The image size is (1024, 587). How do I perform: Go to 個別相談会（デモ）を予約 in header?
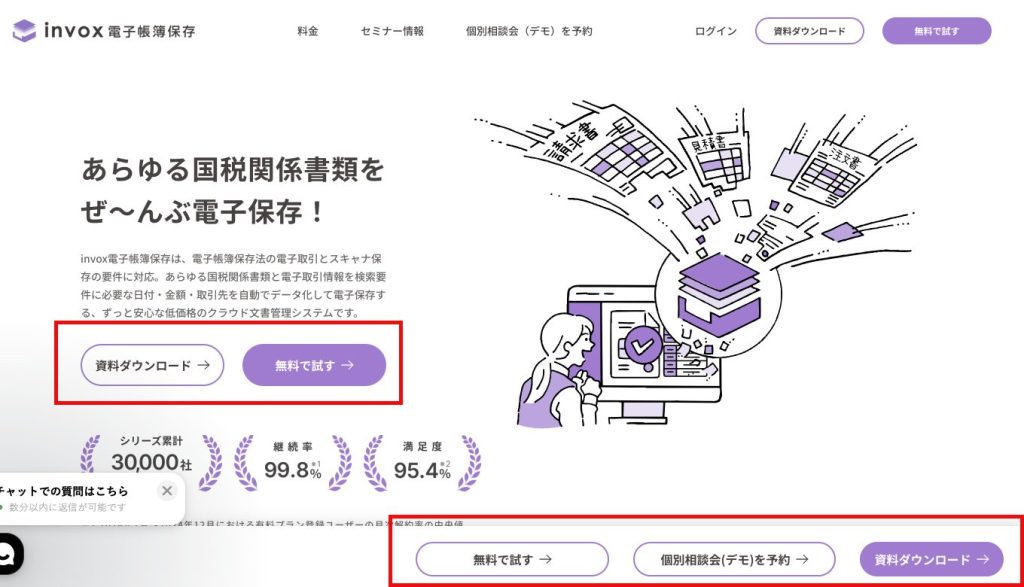[x=529, y=31]
